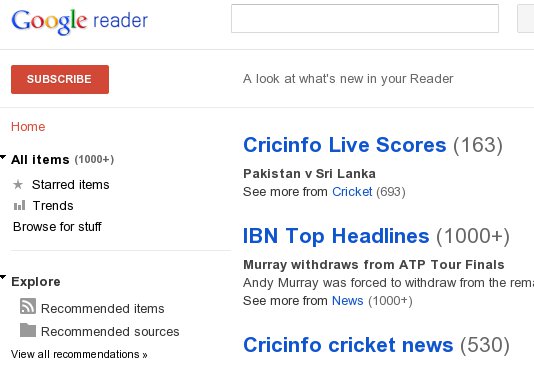Image resolution: width=534 pixels, height=368 pixels.
Task: Click the red SUBSCRIBE button
Action: coord(60,79)
